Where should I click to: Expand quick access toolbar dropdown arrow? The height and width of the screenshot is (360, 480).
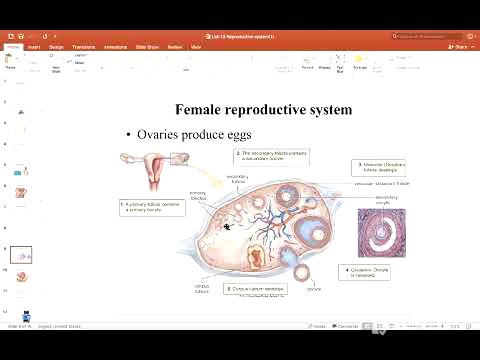point(55,36)
